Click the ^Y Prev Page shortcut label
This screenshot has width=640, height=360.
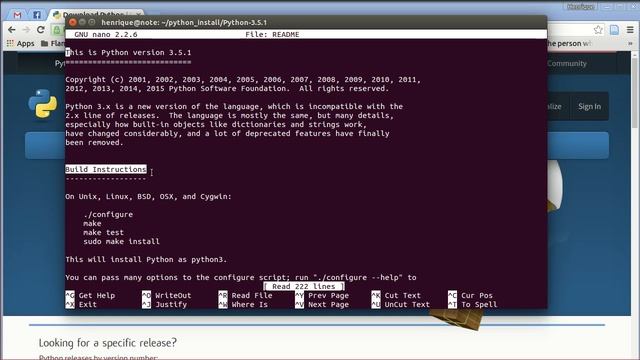322,296
